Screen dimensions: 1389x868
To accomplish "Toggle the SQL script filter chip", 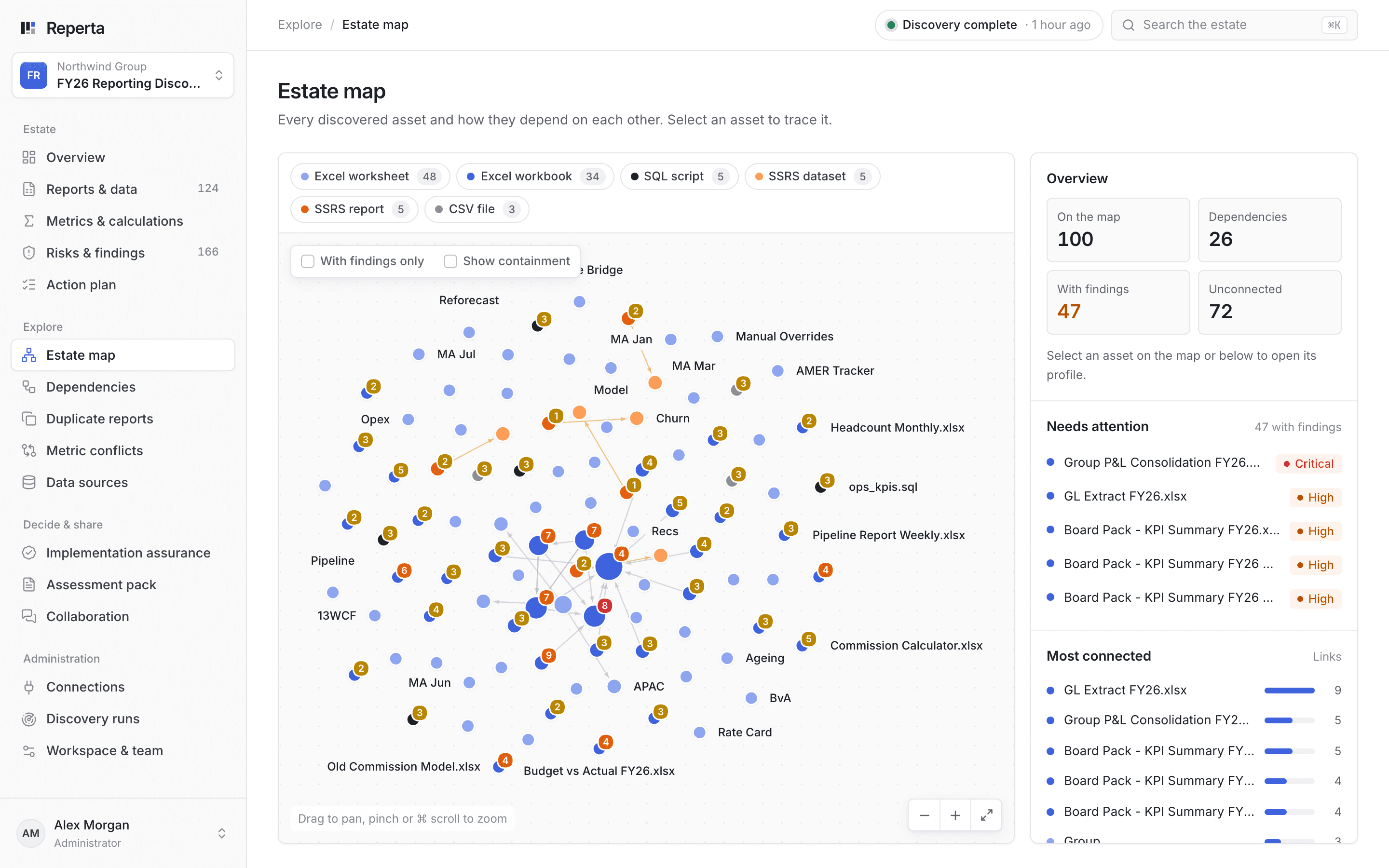I will tap(679, 176).
